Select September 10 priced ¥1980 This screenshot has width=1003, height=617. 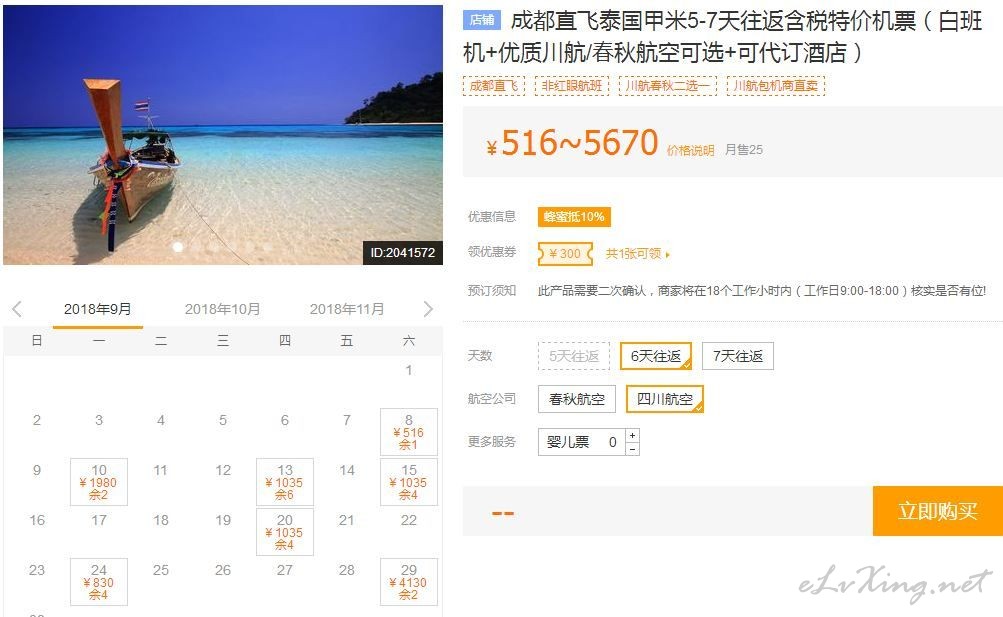[x=99, y=481]
